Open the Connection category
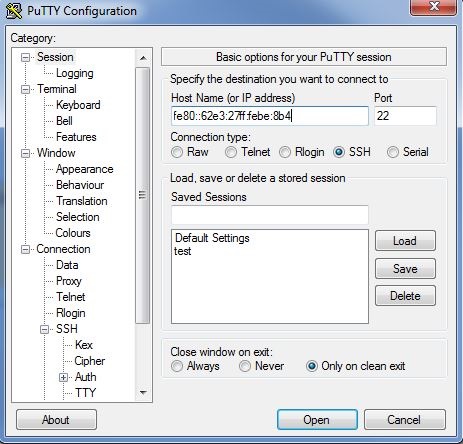Image resolution: width=463 pixels, height=444 pixels. (x=63, y=249)
